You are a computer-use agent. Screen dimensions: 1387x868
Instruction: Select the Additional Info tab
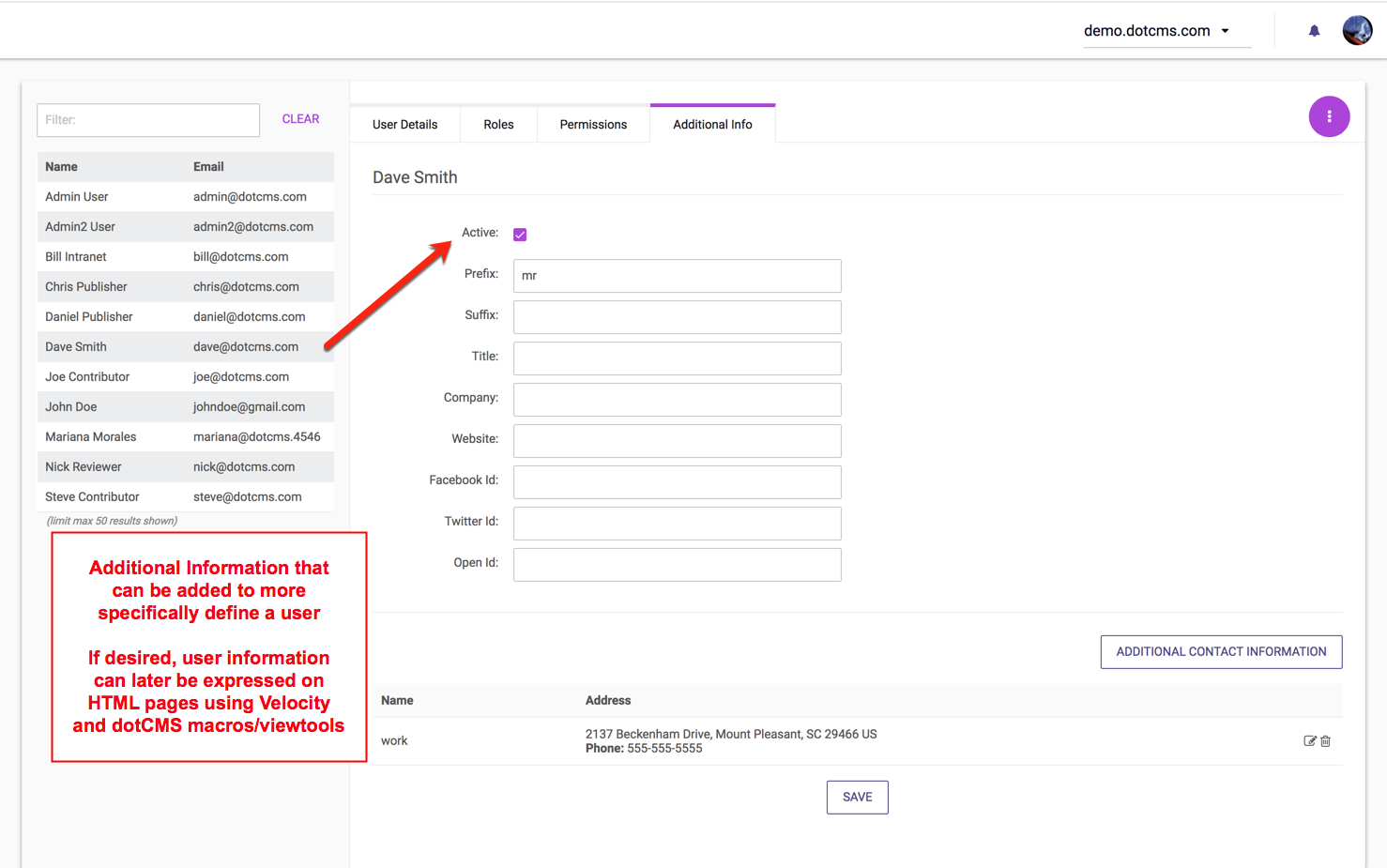pyautogui.click(x=712, y=125)
